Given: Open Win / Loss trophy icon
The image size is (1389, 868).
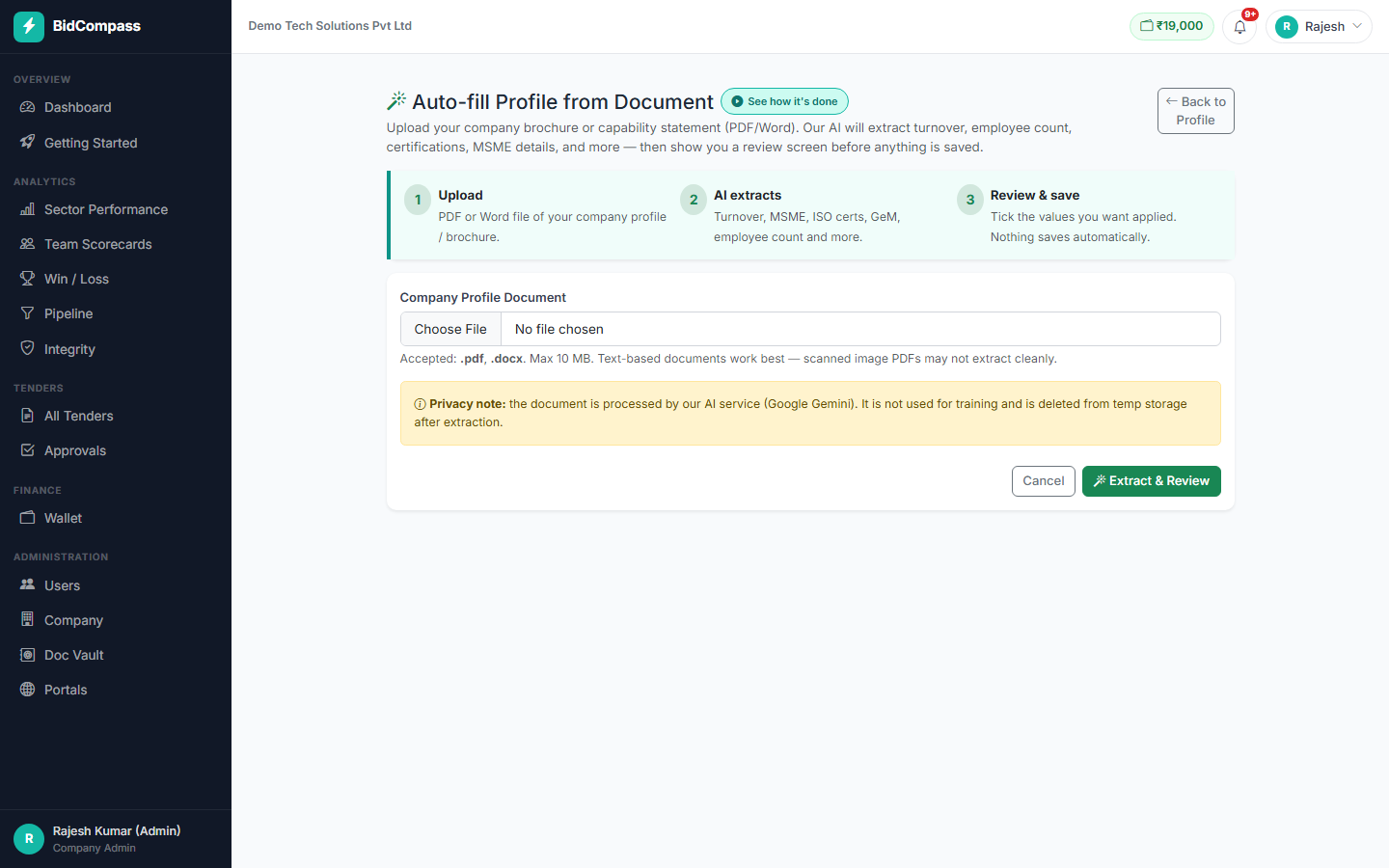Looking at the screenshot, I should coord(27,279).
